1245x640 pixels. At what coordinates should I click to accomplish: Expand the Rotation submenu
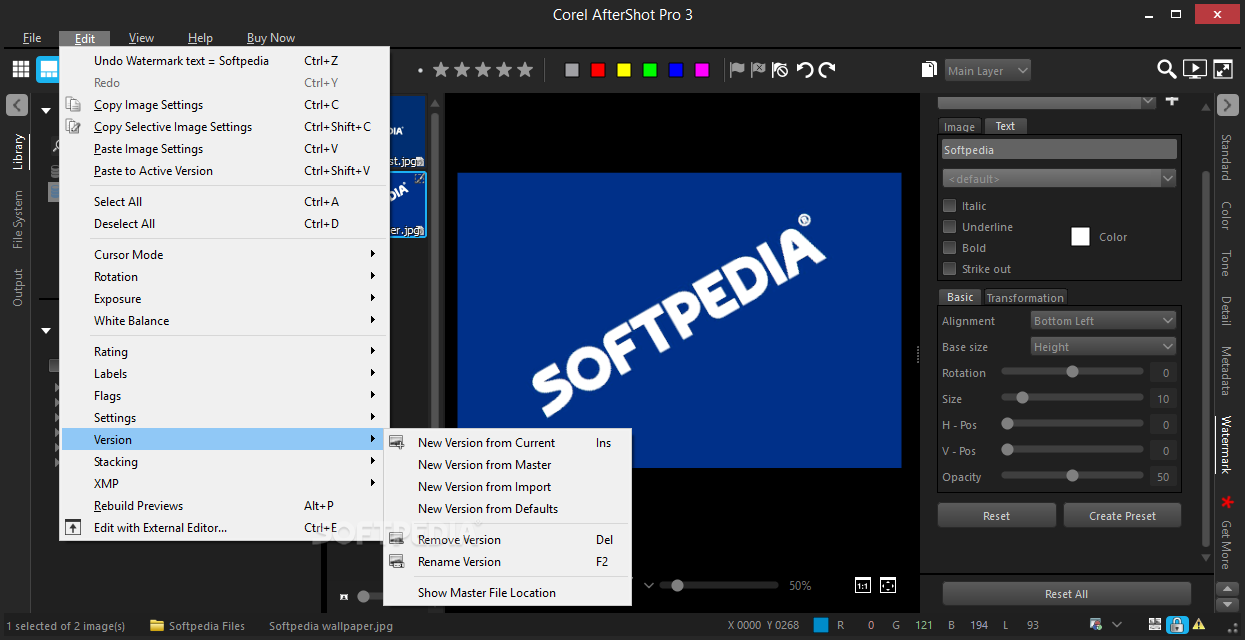(x=225, y=277)
